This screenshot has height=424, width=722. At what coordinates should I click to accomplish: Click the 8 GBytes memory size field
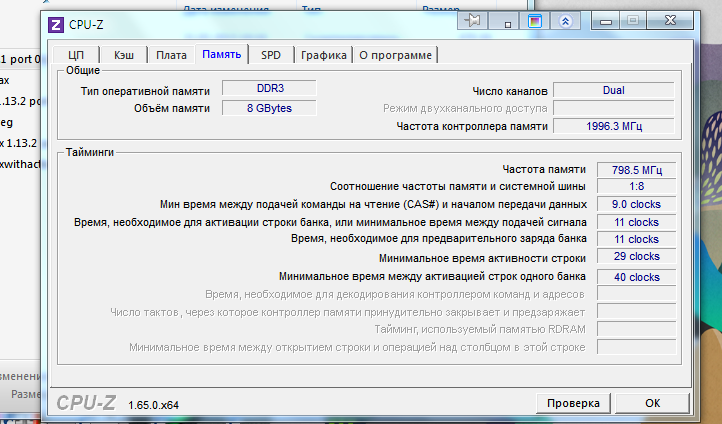point(269,108)
